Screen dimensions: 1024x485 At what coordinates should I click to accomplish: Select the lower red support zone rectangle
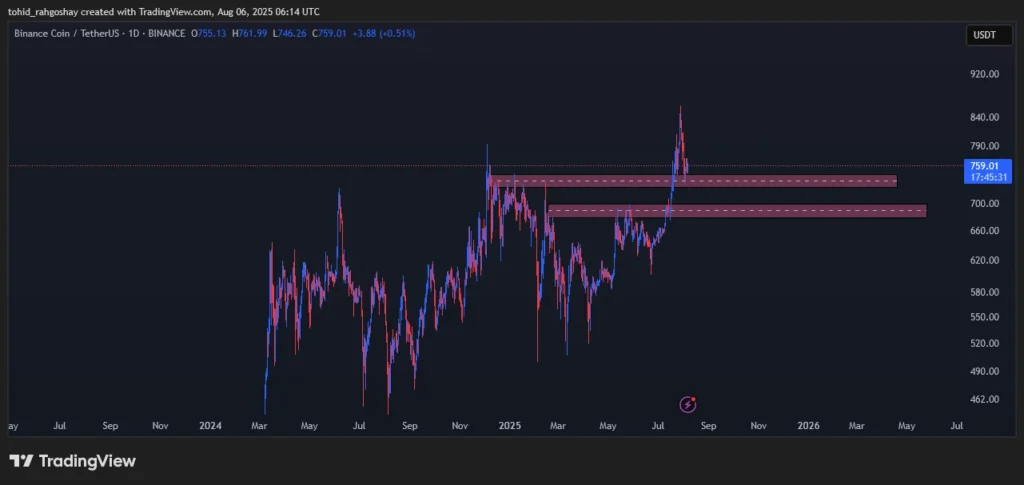tap(737, 210)
